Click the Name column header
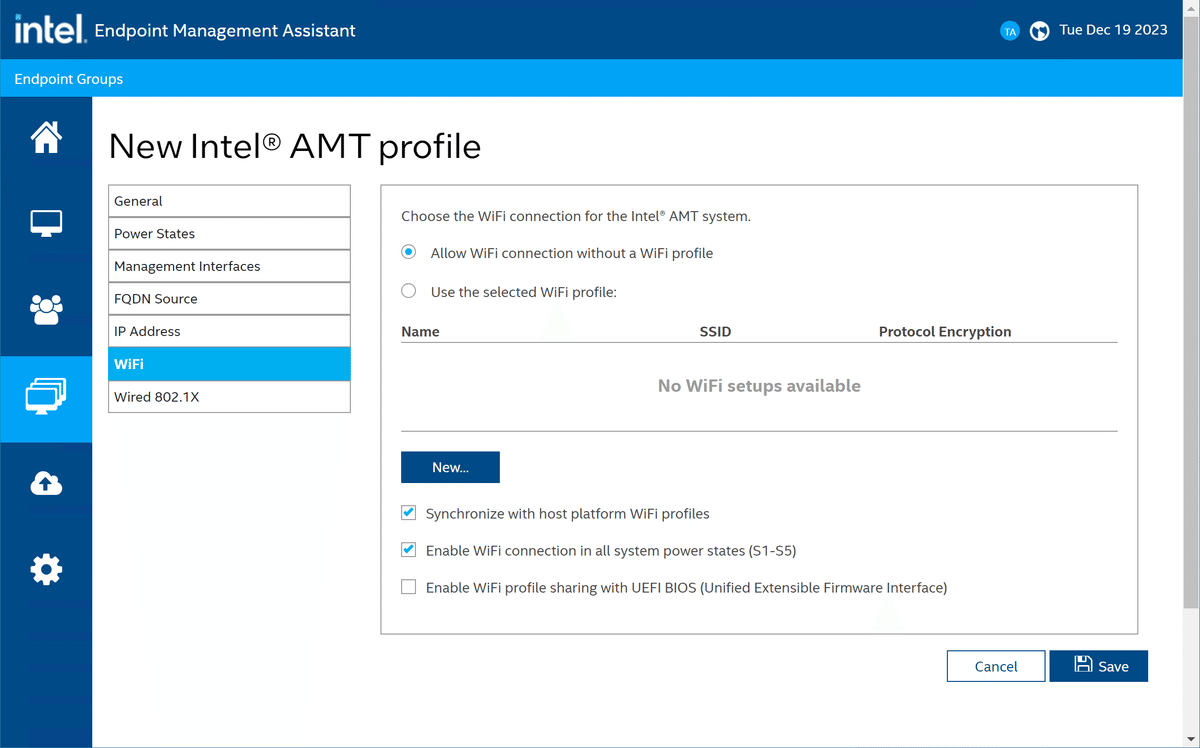 420,331
